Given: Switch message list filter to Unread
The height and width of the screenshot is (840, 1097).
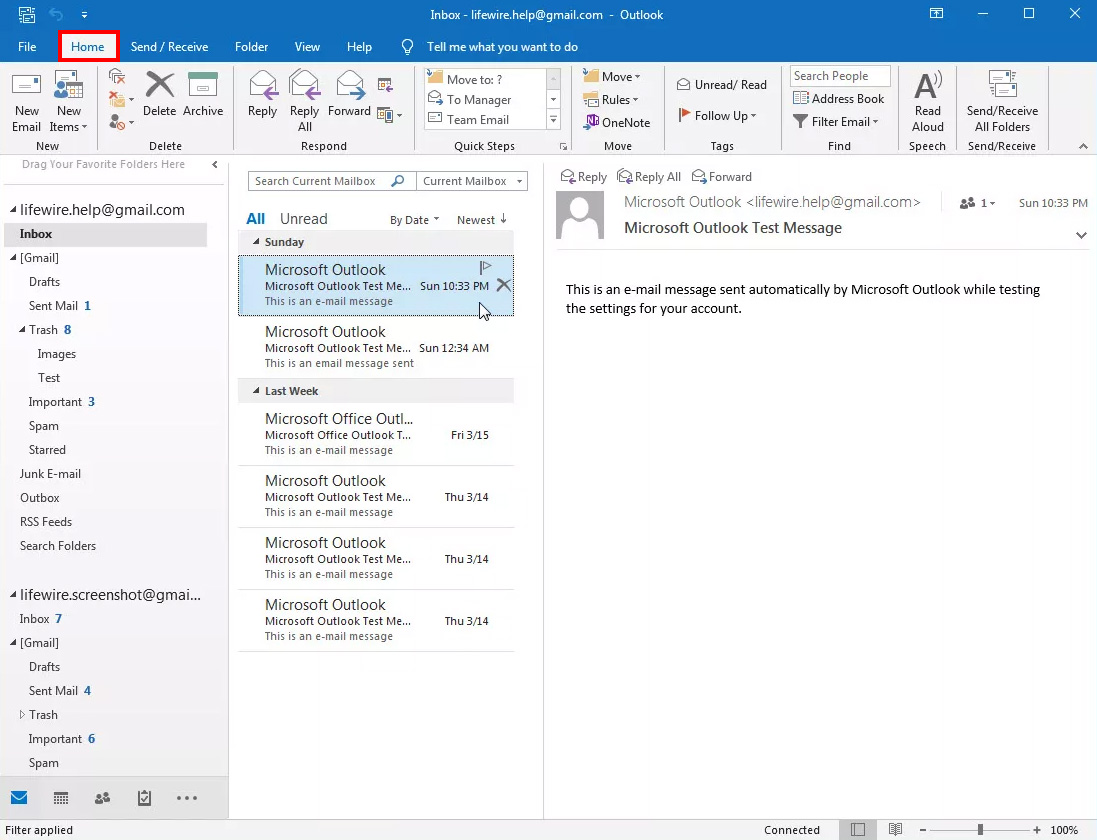Looking at the screenshot, I should (x=303, y=219).
